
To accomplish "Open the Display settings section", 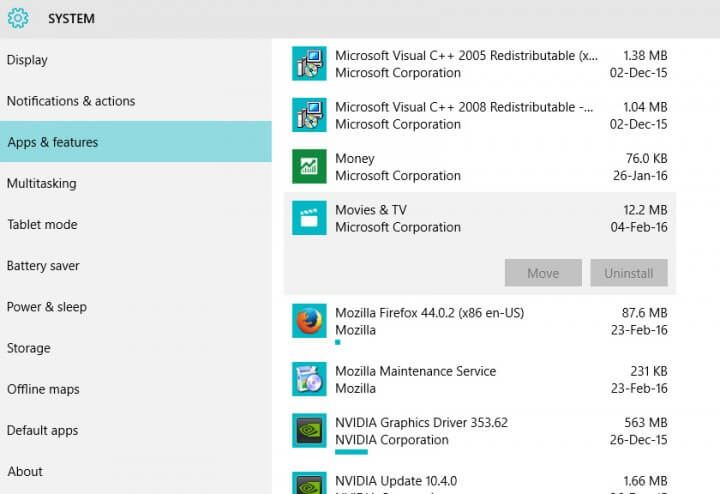I will coord(135,60).
